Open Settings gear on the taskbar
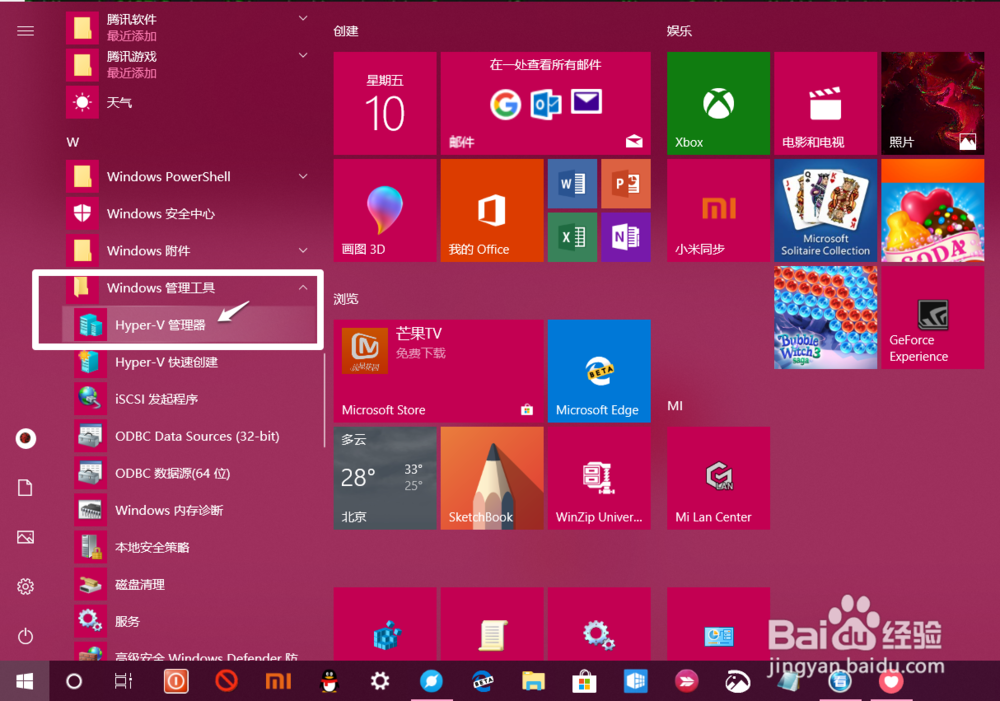 (x=380, y=681)
